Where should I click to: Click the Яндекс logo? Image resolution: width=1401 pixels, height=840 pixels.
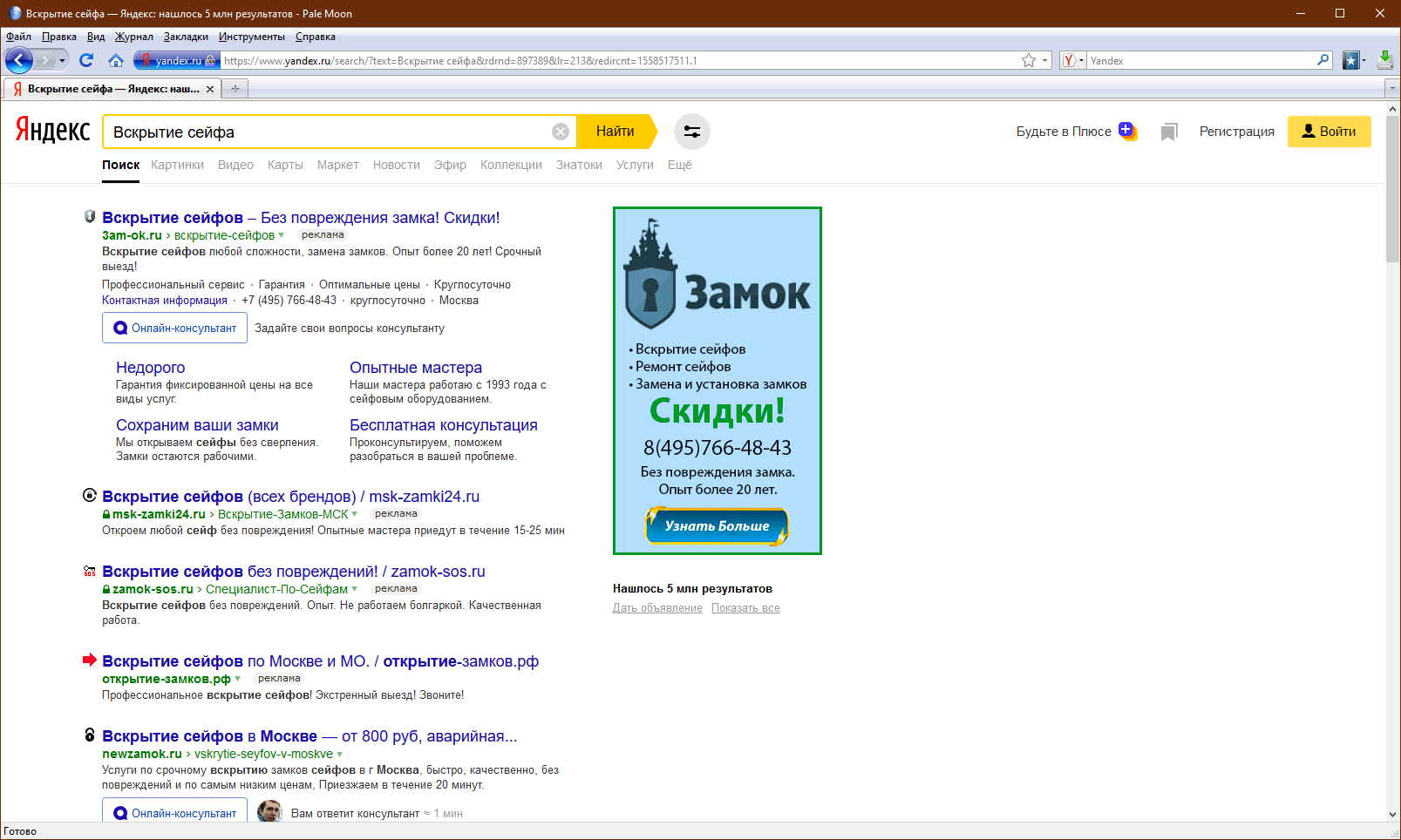(52, 131)
